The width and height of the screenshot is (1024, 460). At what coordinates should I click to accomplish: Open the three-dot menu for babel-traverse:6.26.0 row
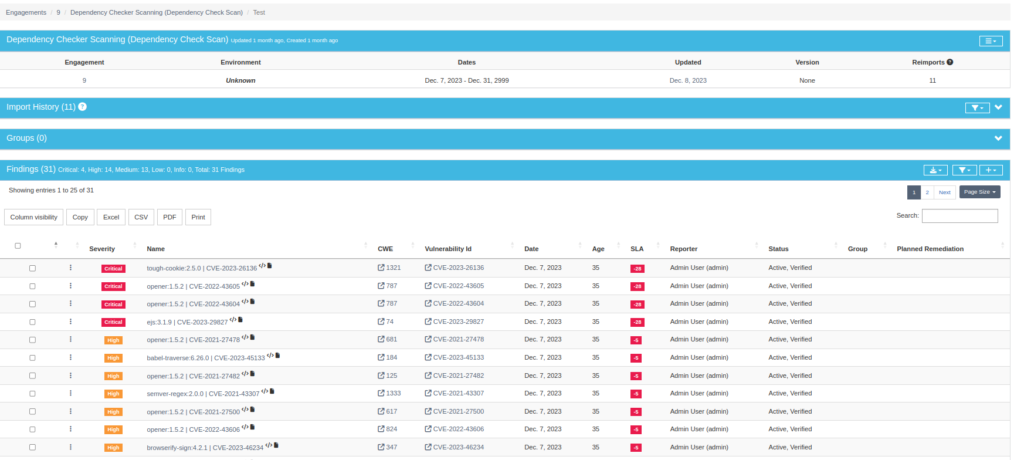click(70, 357)
